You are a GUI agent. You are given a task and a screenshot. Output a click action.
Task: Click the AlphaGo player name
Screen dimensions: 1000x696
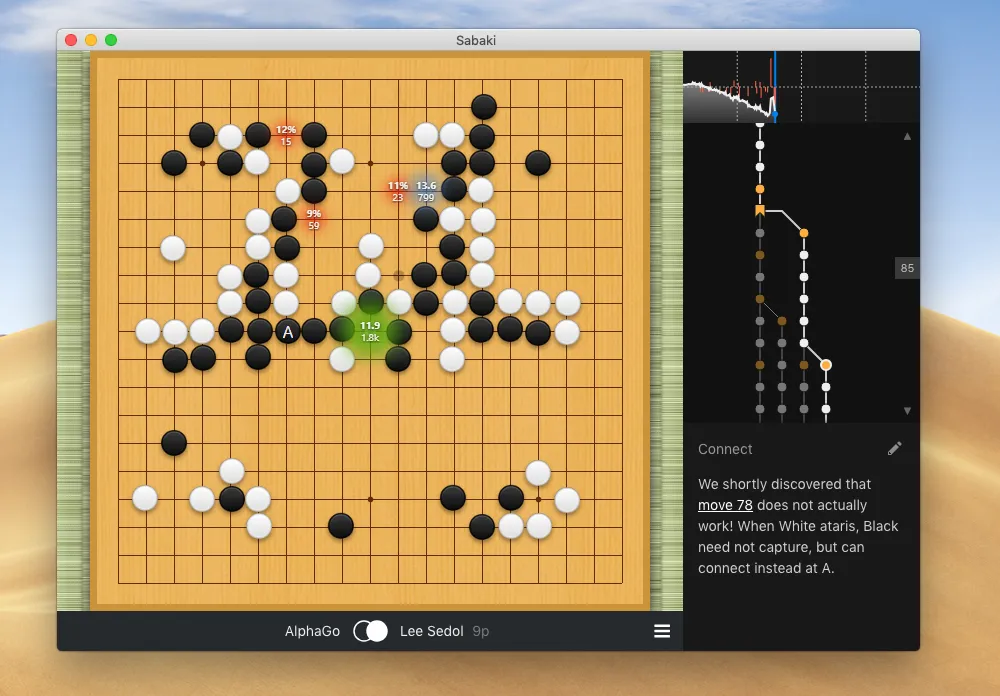point(312,631)
